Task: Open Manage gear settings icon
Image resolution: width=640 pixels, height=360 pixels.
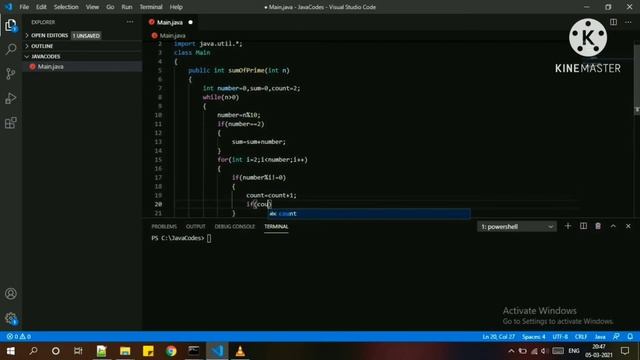Action: point(11,318)
